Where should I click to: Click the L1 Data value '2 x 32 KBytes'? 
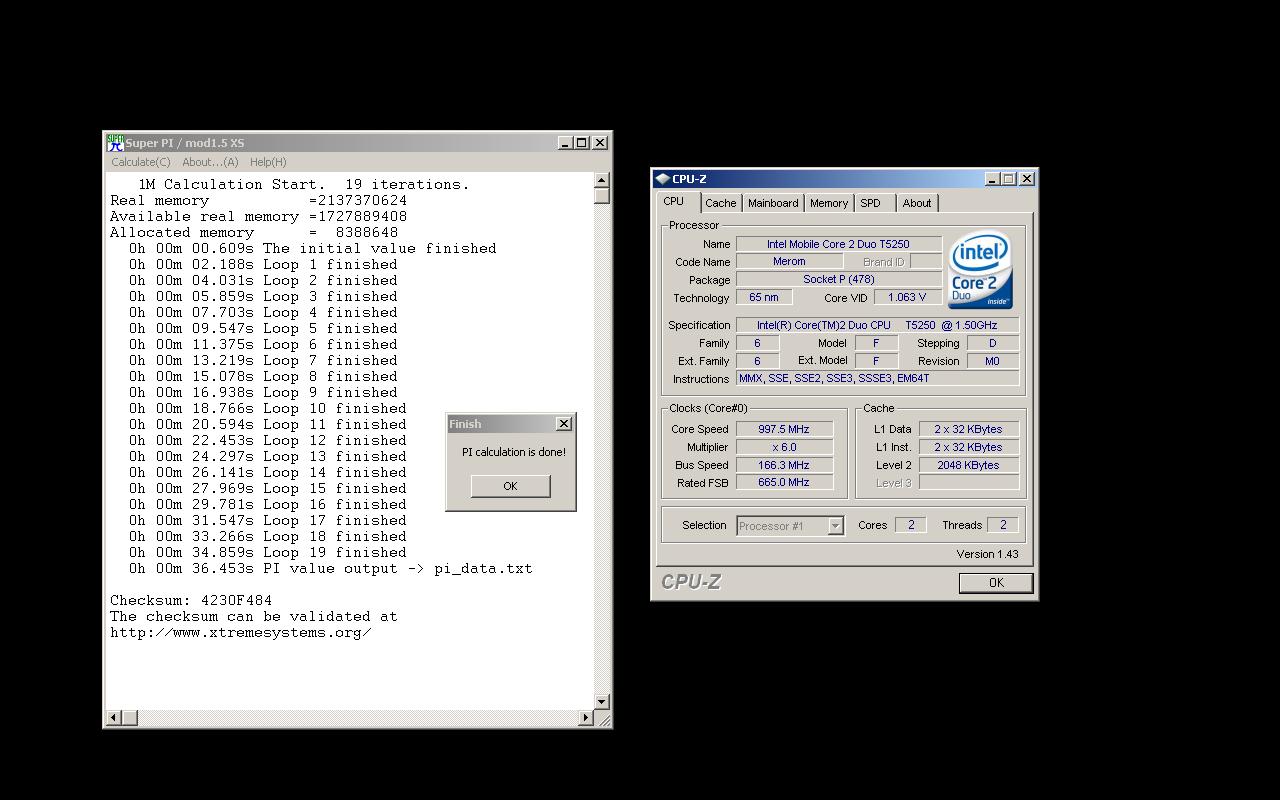[968, 429]
